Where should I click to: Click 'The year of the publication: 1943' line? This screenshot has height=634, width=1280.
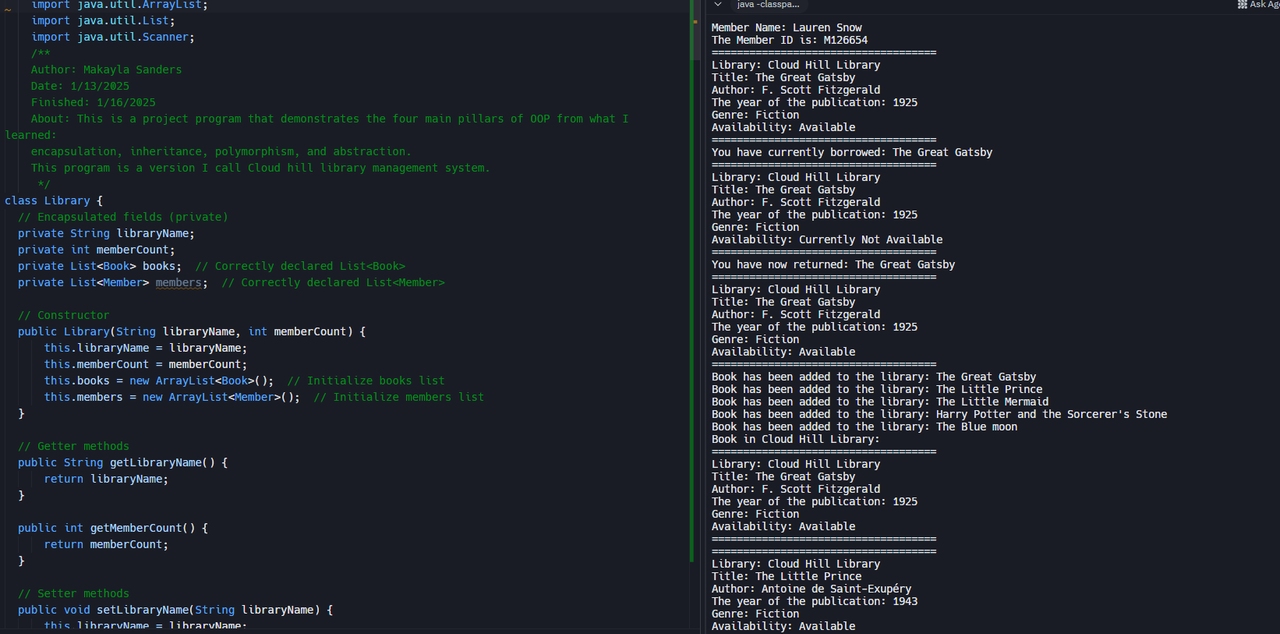(814, 601)
